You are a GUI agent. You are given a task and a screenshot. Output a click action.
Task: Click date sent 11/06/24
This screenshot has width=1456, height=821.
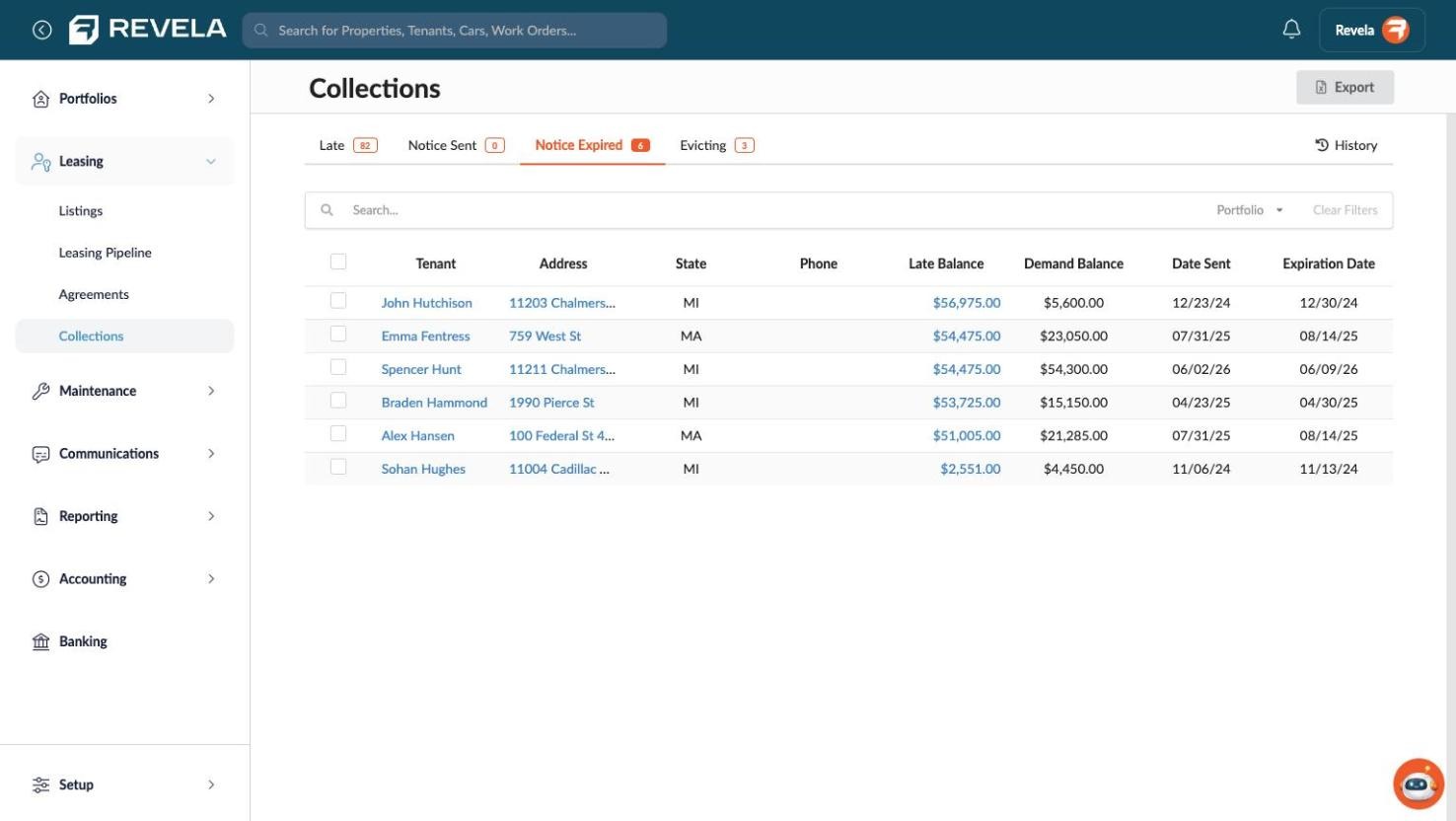1201,470
